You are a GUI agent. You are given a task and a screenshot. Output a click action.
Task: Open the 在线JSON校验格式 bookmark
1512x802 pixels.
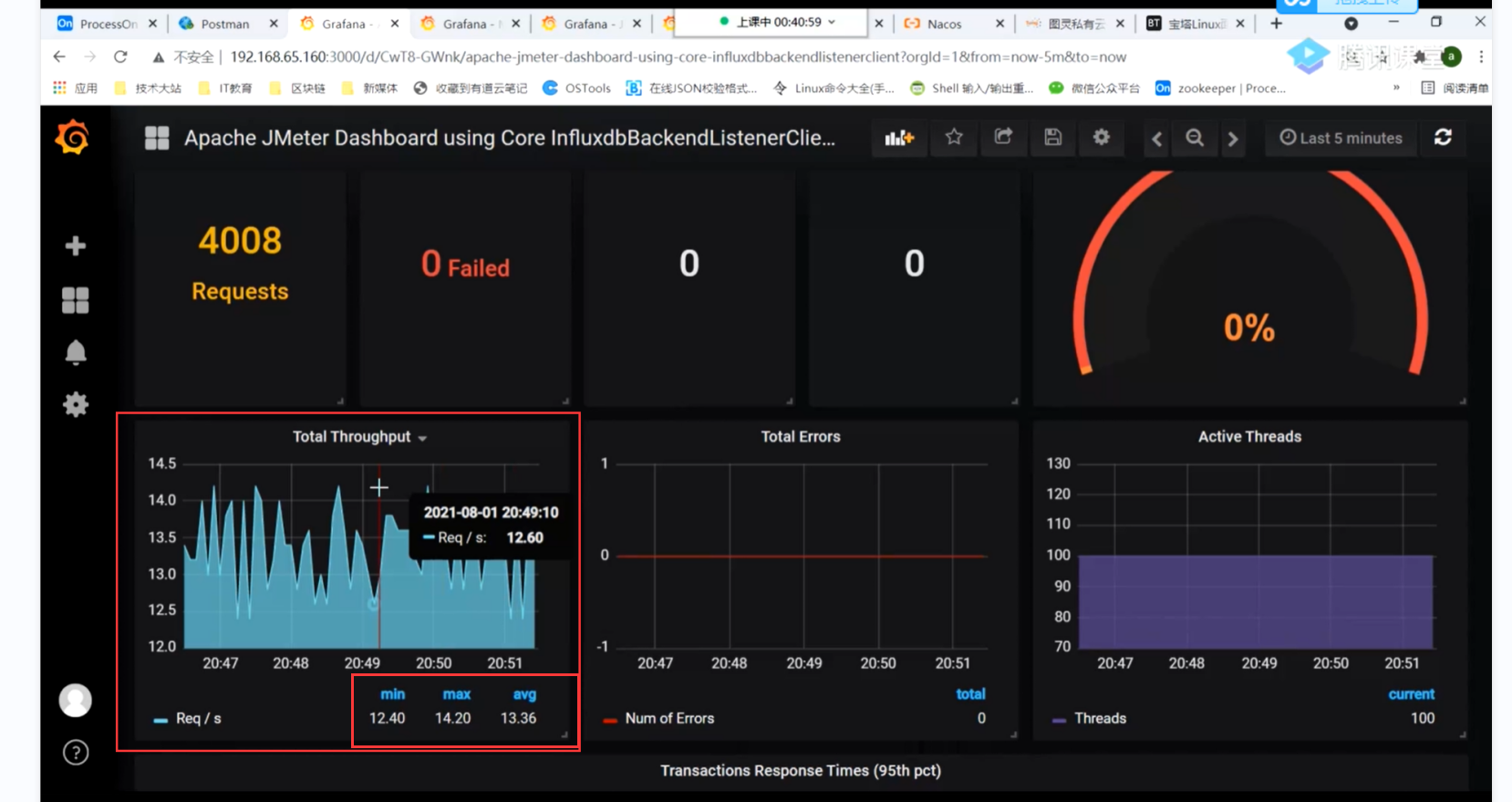691,89
